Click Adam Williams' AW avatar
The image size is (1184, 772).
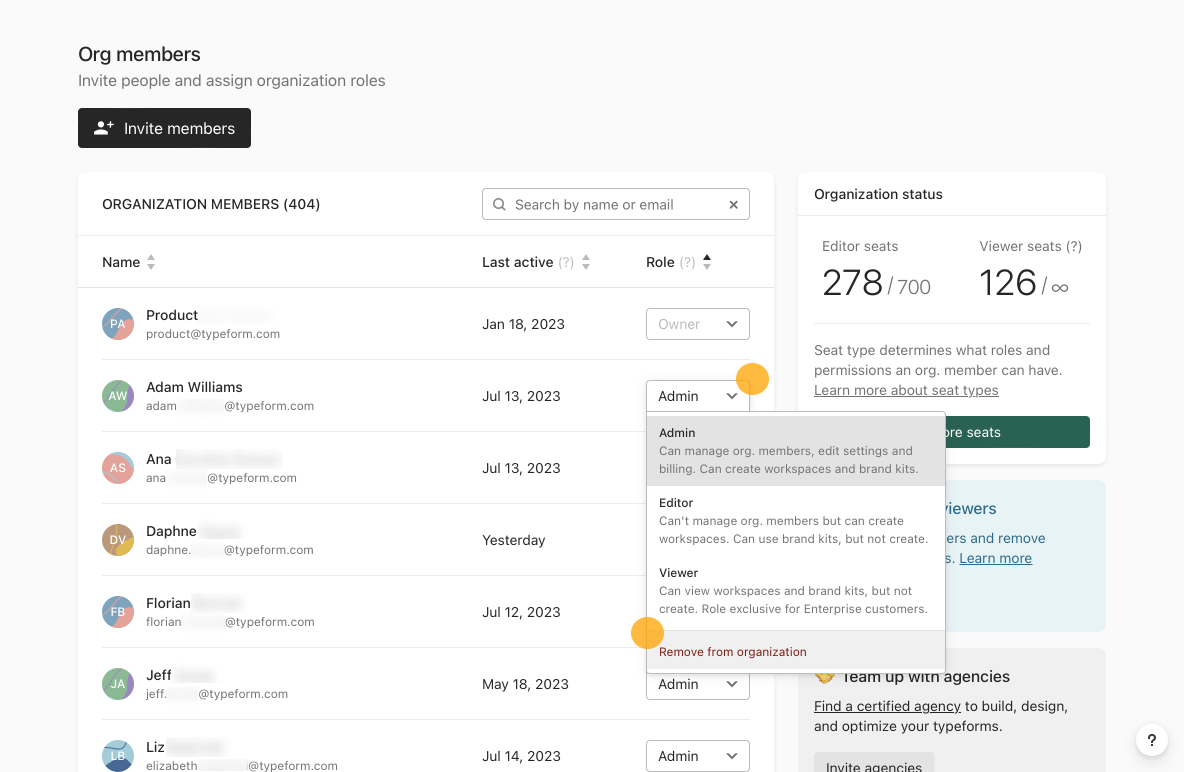coord(118,396)
